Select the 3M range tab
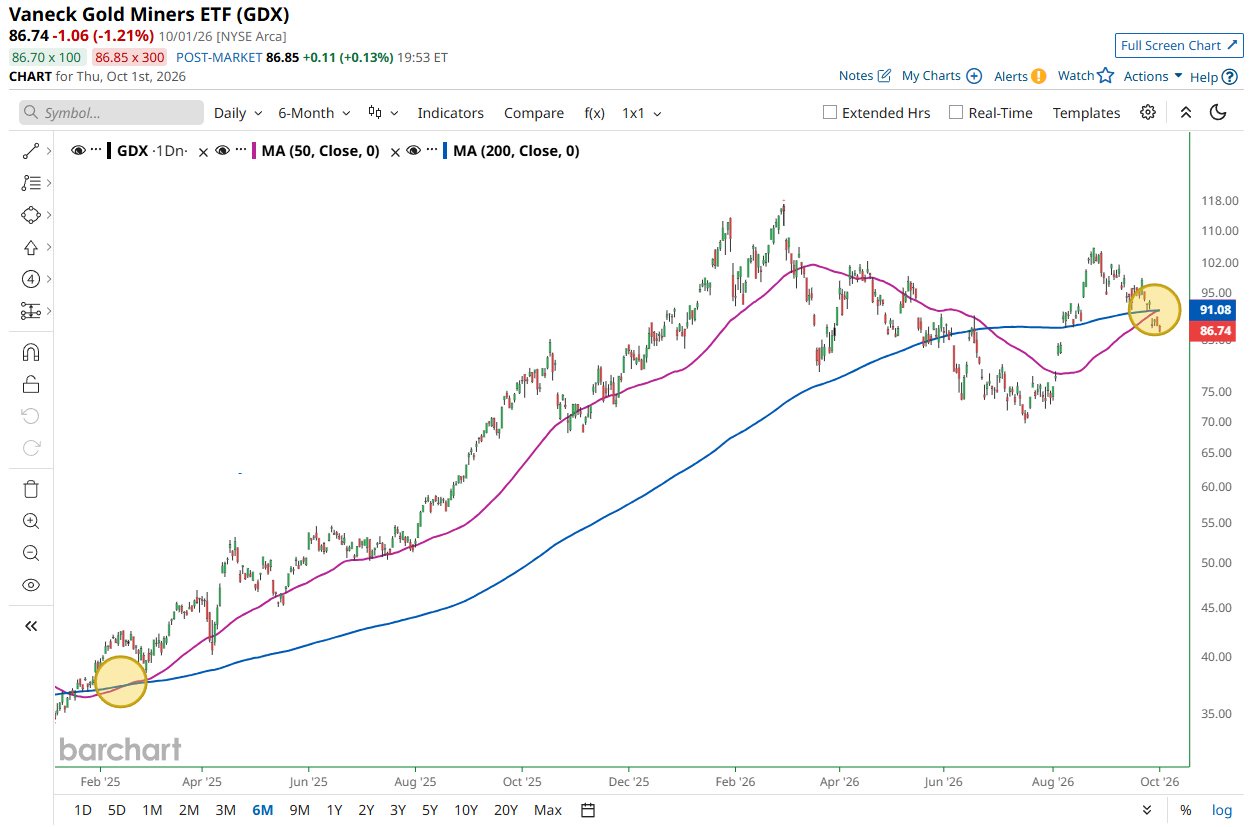1253x827 pixels. (225, 810)
